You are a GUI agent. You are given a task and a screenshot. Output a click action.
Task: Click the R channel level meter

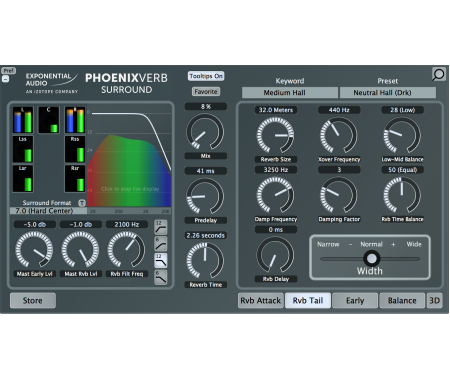coord(75,120)
